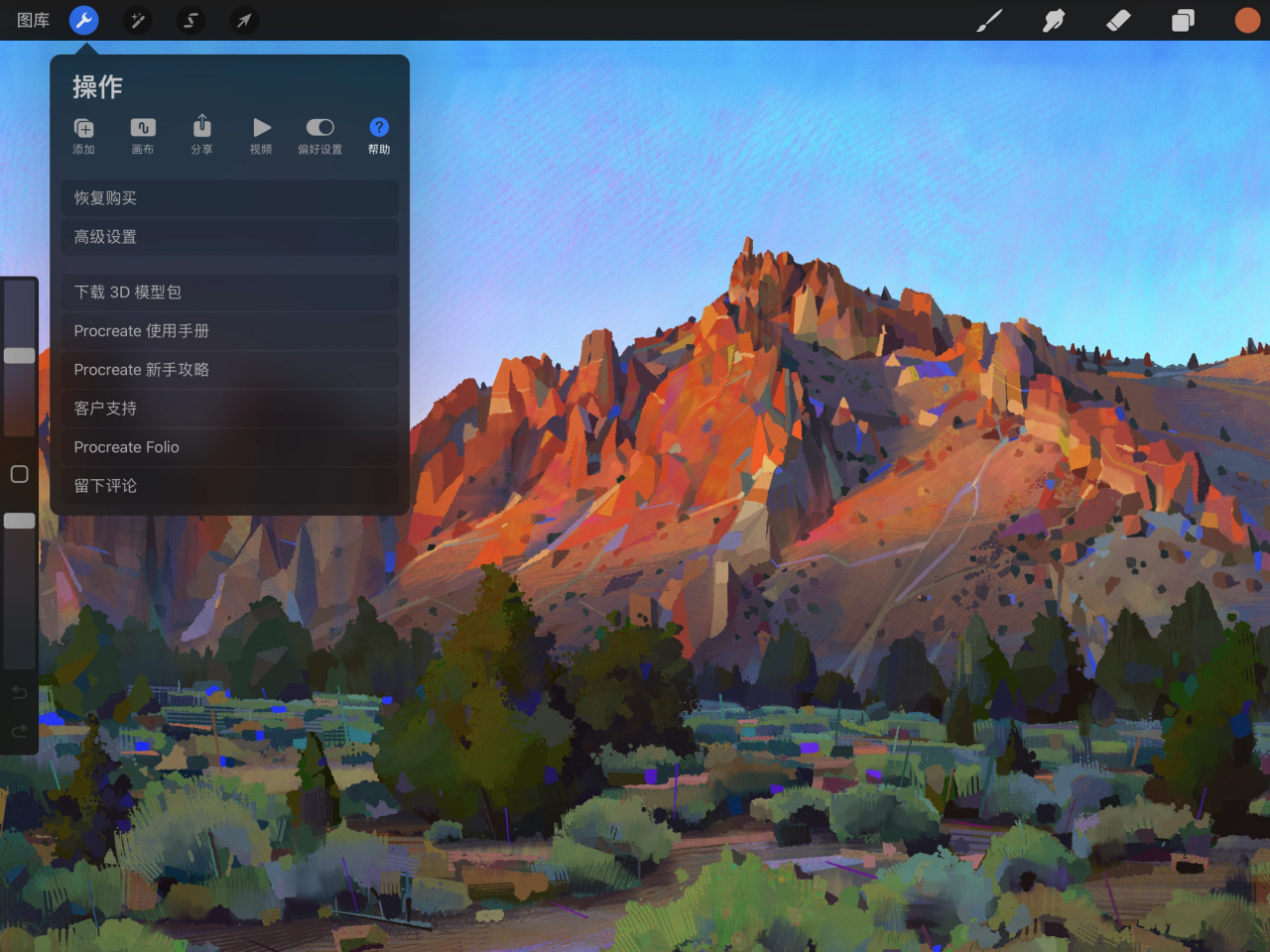
Task: Switch to the Add (添加) tab
Action: pos(83,136)
